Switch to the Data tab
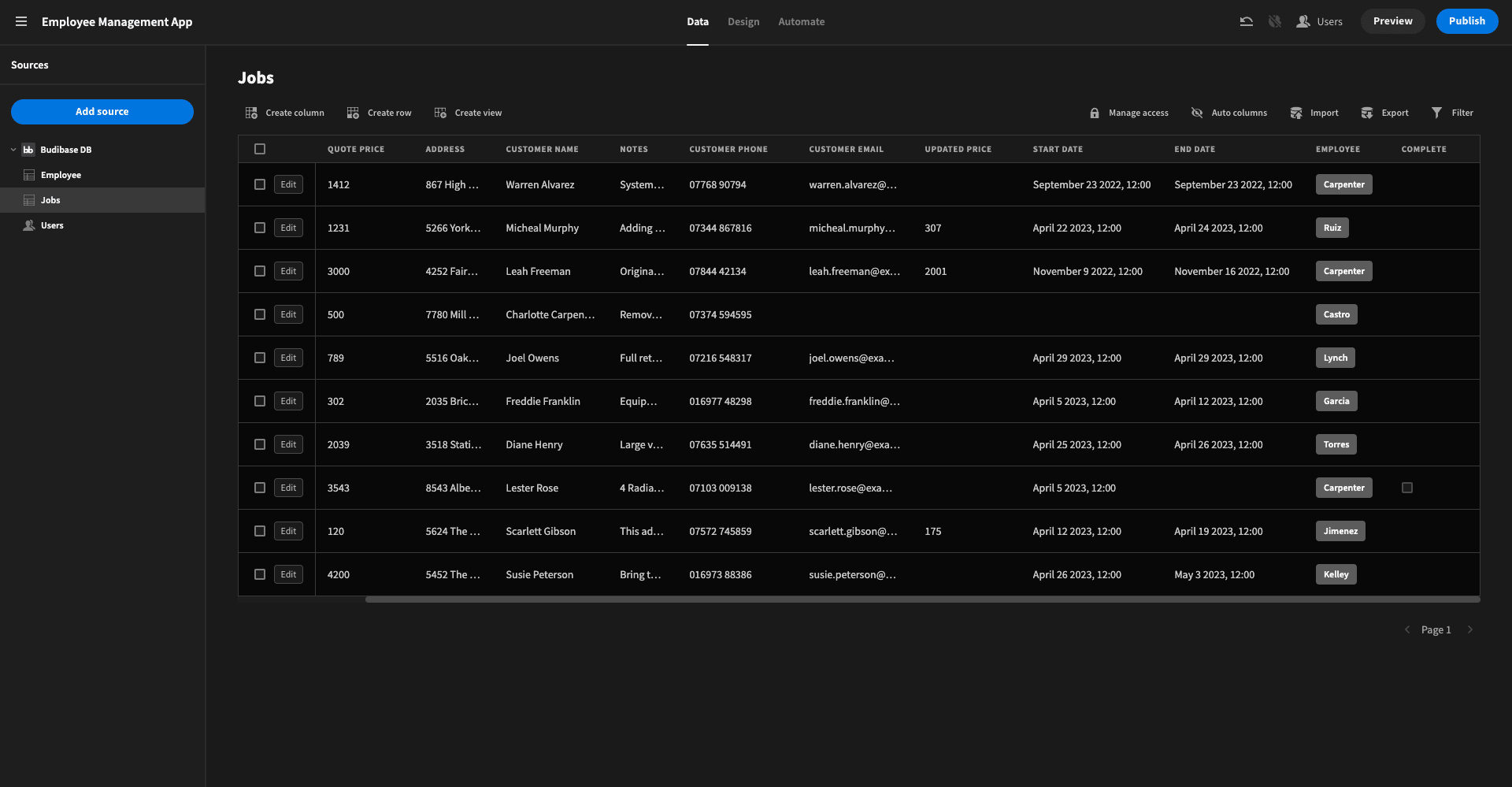 click(x=698, y=21)
